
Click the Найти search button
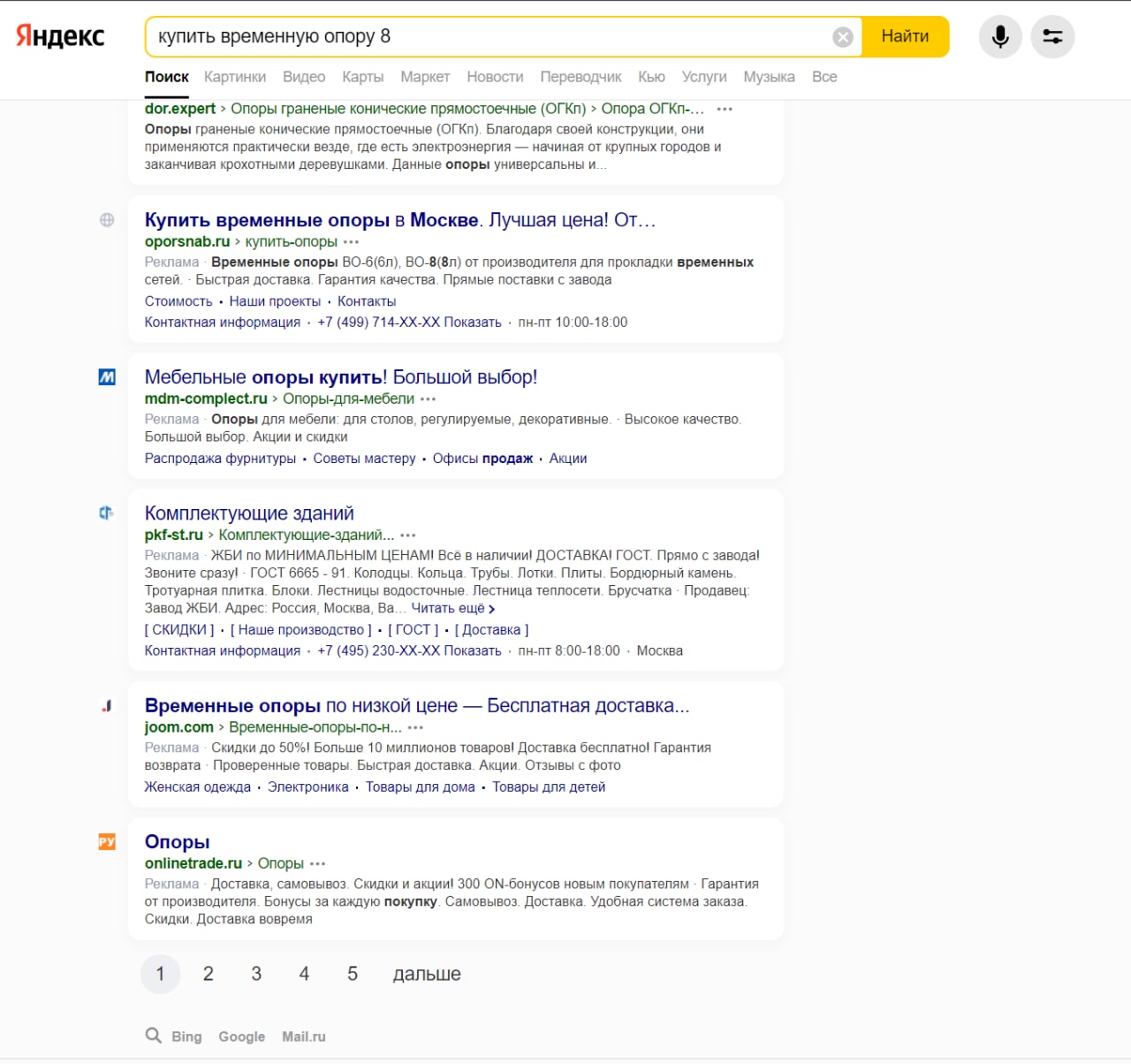(x=906, y=36)
